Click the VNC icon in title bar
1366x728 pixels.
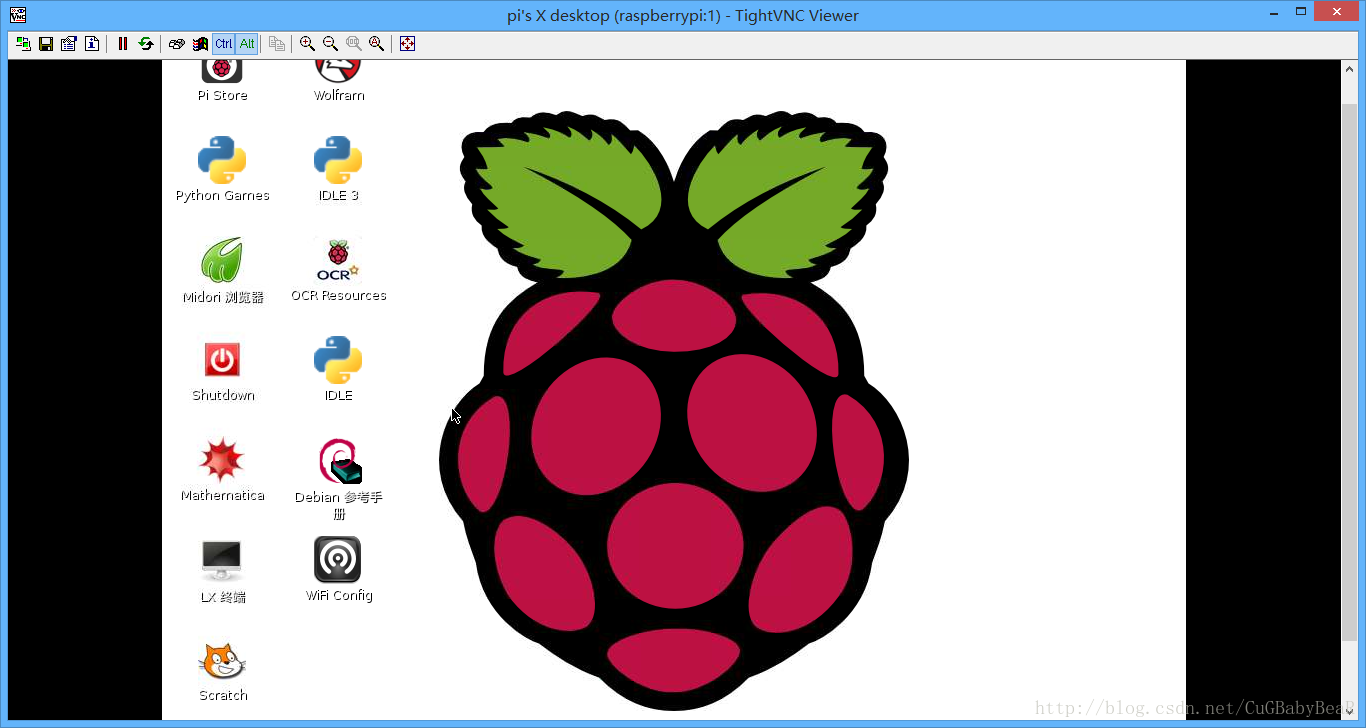(18, 14)
